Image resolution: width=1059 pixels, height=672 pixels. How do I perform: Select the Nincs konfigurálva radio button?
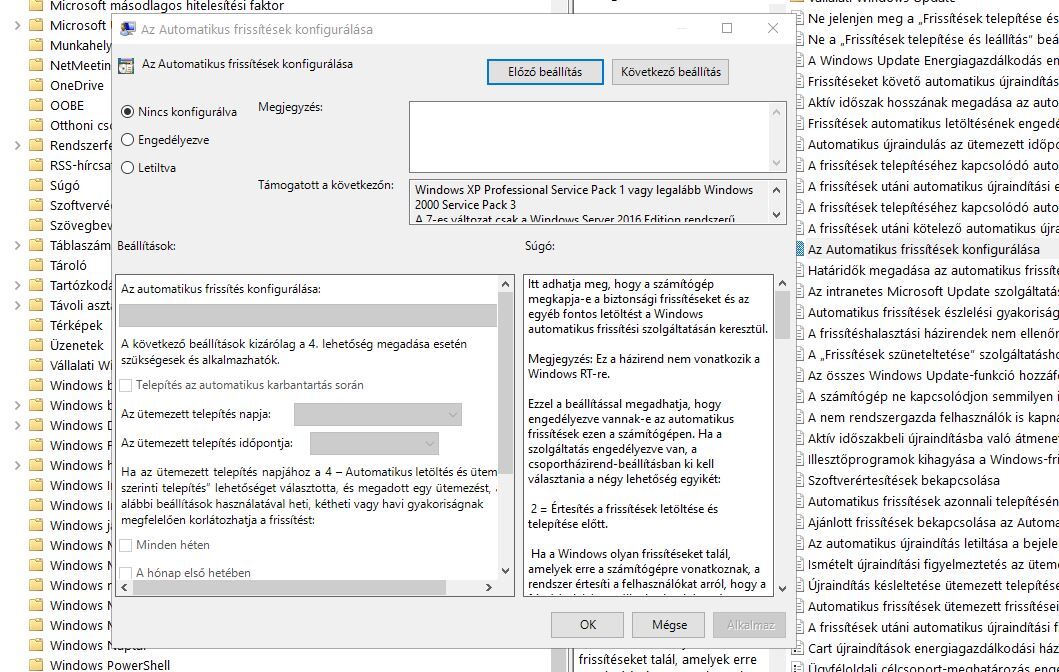coord(127,111)
